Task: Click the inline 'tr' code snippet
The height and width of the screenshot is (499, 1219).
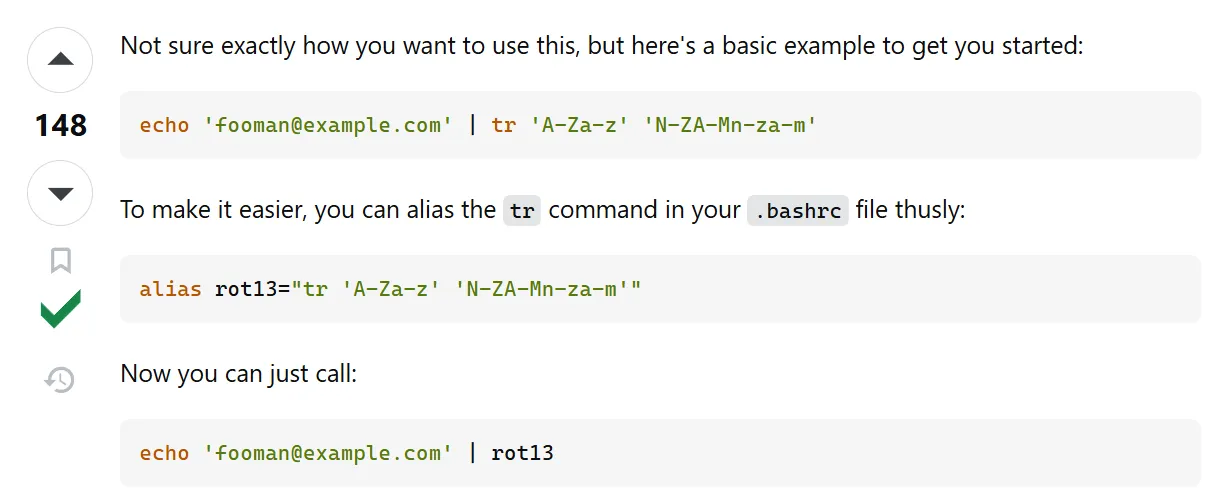Action: (x=521, y=211)
